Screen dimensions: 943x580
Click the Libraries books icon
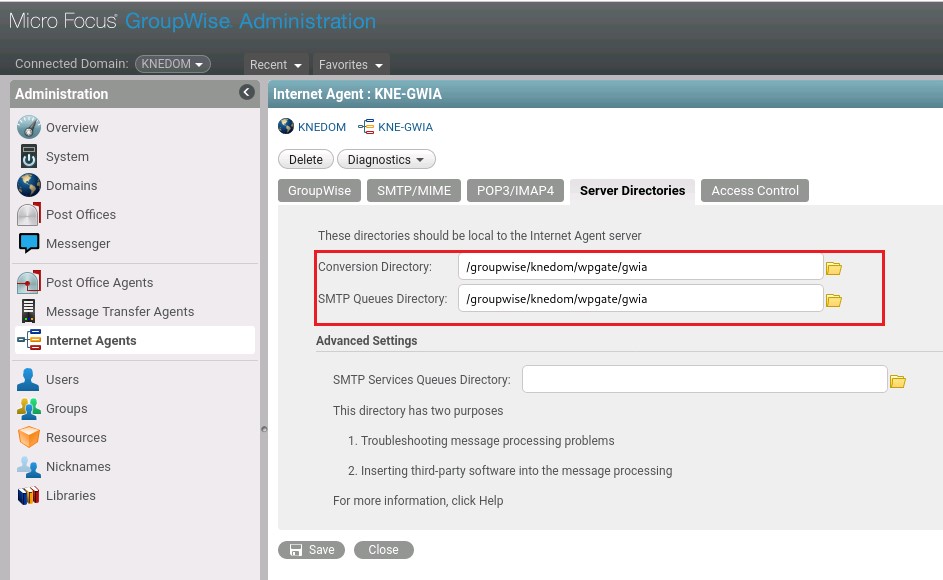[x=28, y=495]
